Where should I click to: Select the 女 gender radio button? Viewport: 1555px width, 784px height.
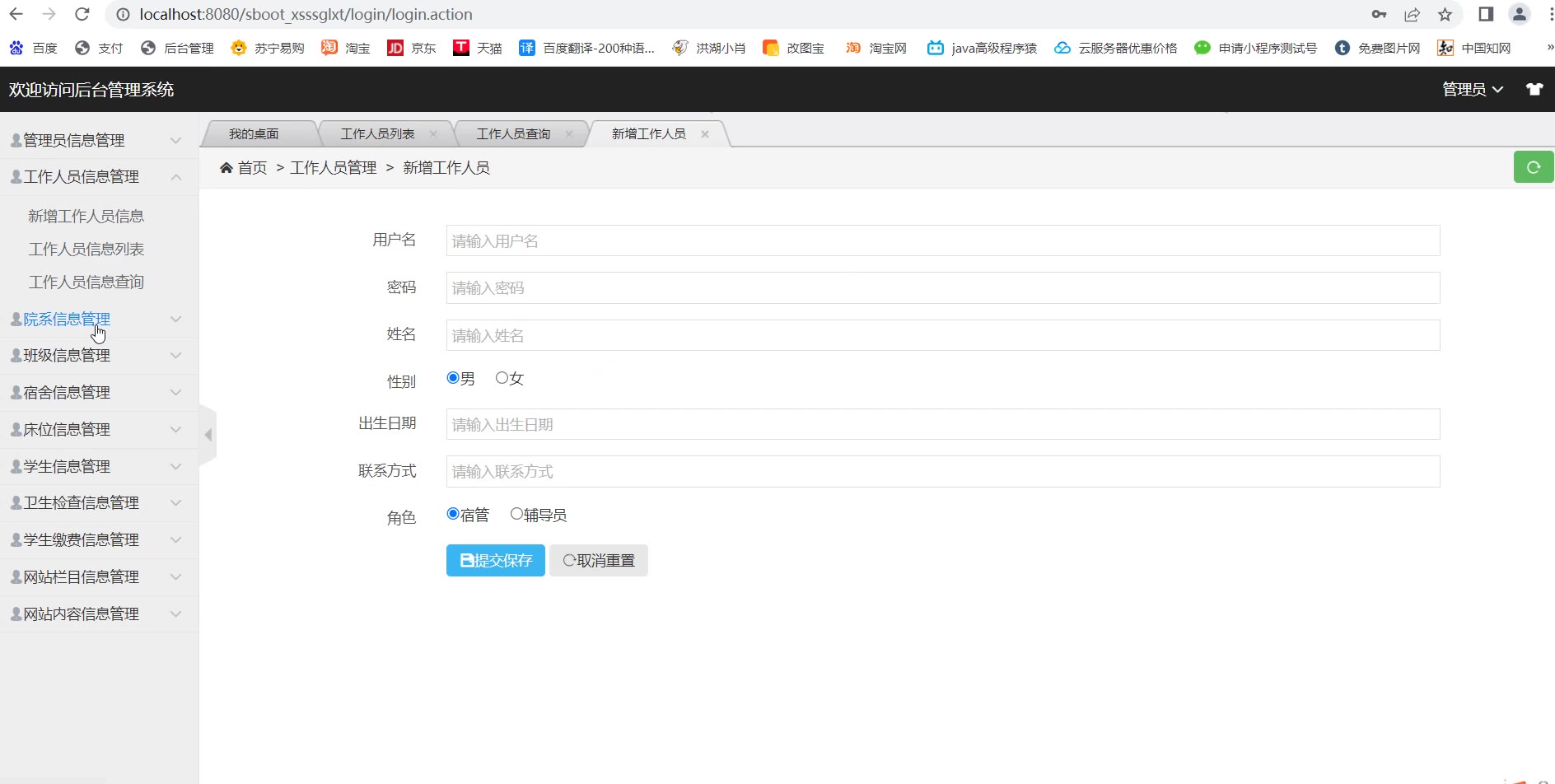point(502,378)
